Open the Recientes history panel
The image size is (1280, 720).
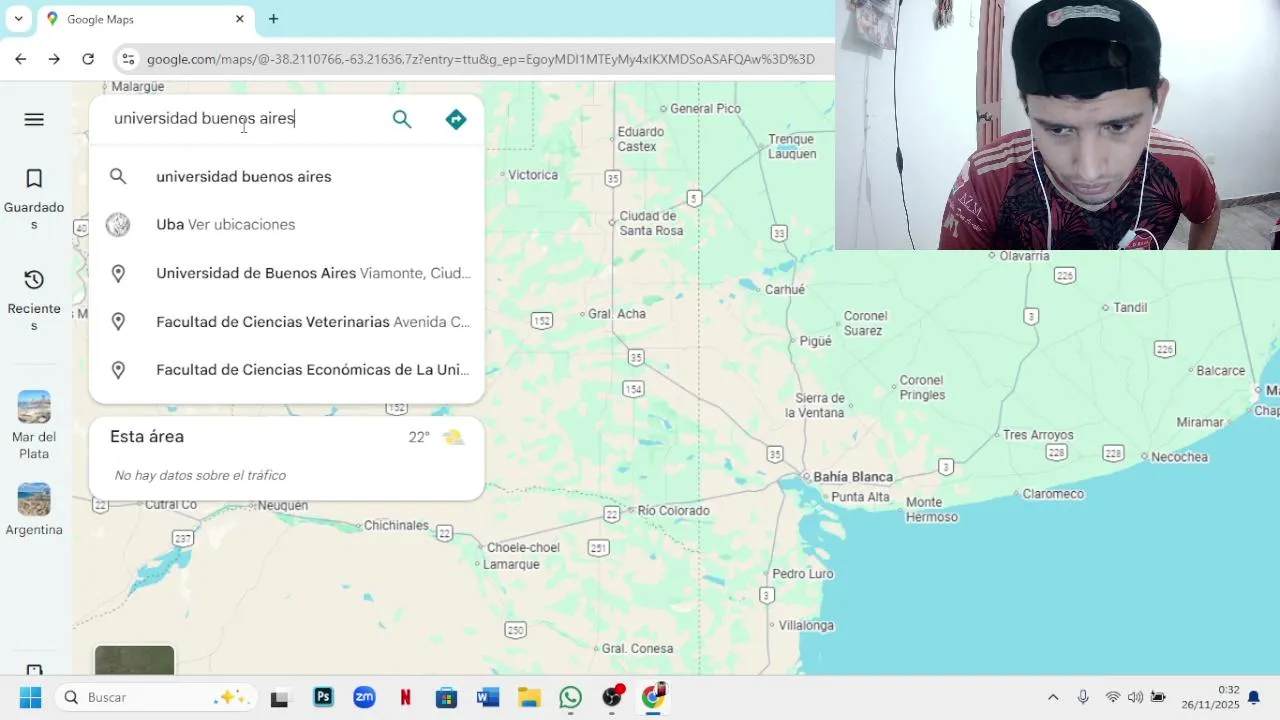point(34,300)
